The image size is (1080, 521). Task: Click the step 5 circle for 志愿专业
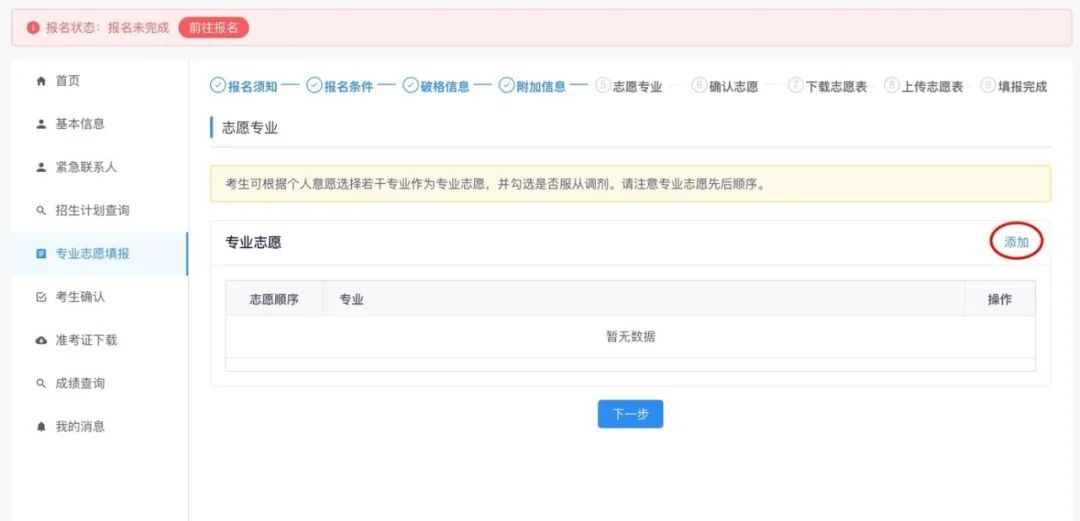click(x=603, y=85)
